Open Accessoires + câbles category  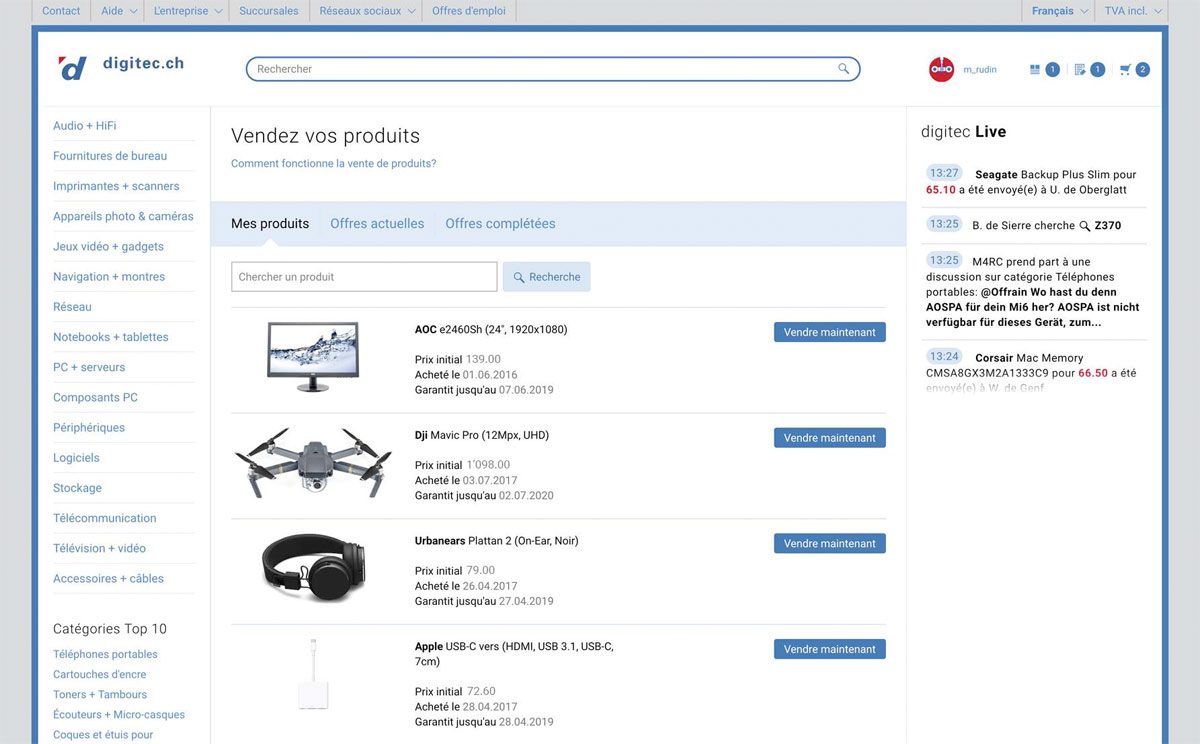point(108,578)
